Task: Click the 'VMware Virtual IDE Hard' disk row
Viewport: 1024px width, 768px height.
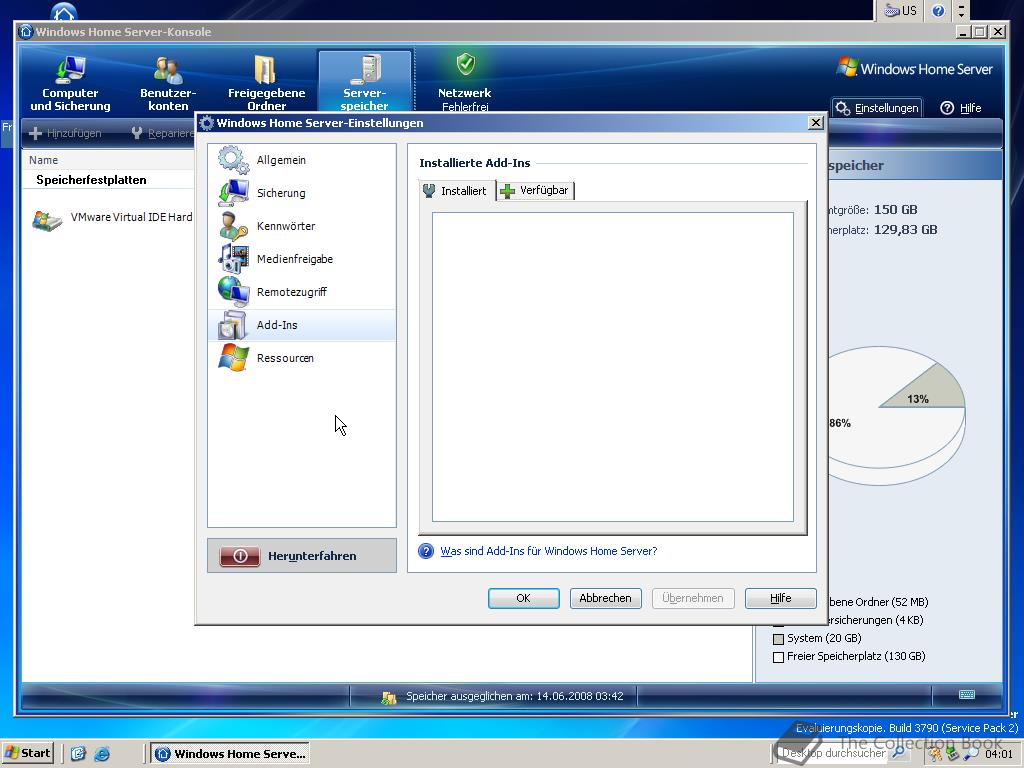Action: (111, 218)
